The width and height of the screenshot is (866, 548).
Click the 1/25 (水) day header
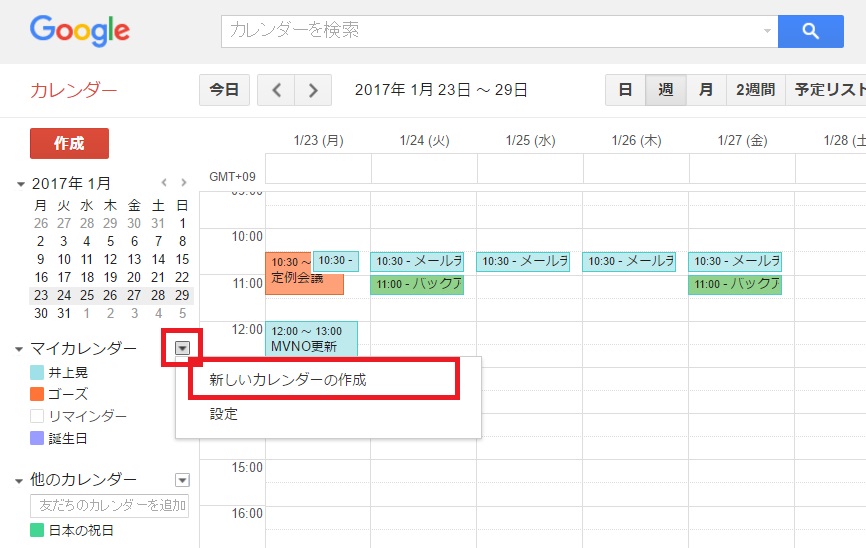tap(531, 140)
